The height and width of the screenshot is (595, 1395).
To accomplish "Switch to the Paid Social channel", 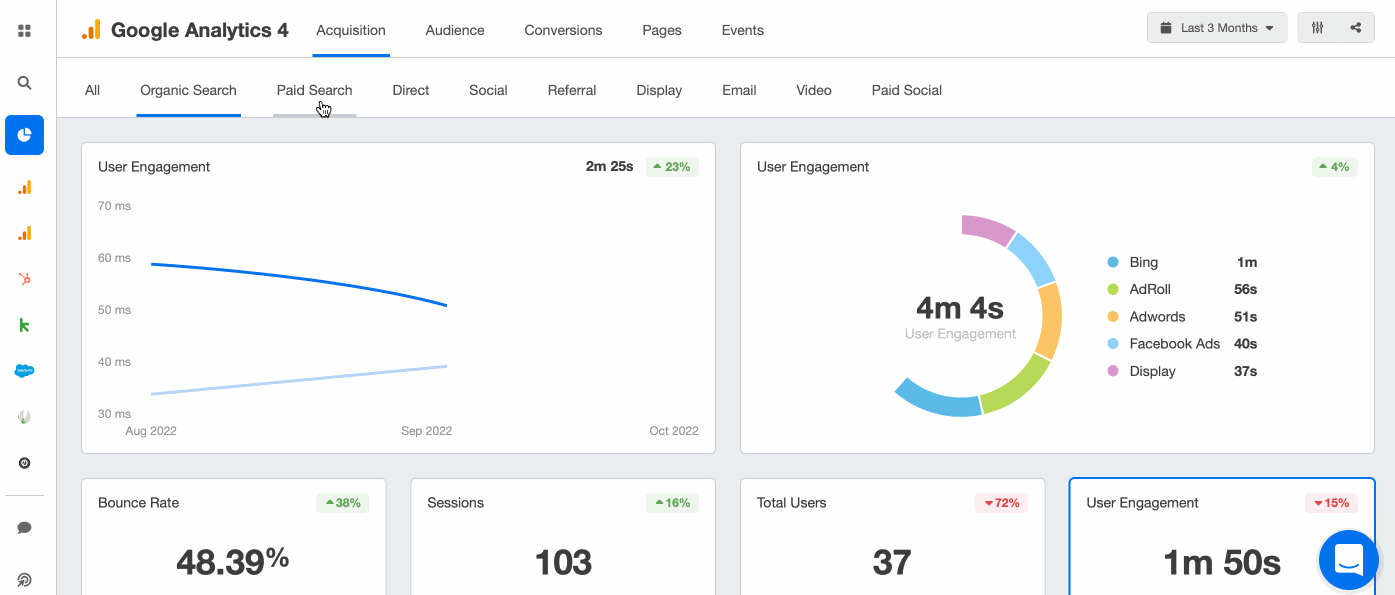I will [x=906, y=90].
